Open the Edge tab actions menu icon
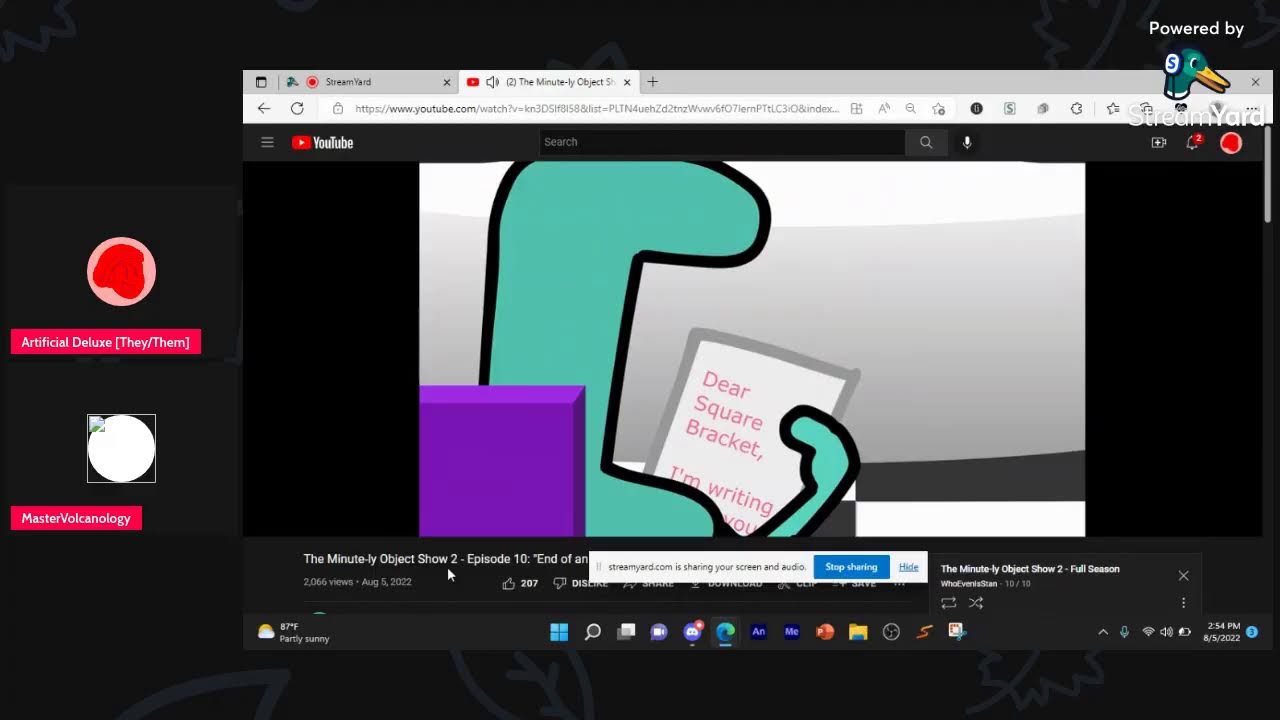The width and height of the screenshot is (1280, 720). pyautogui.click(x=261, y=82)
